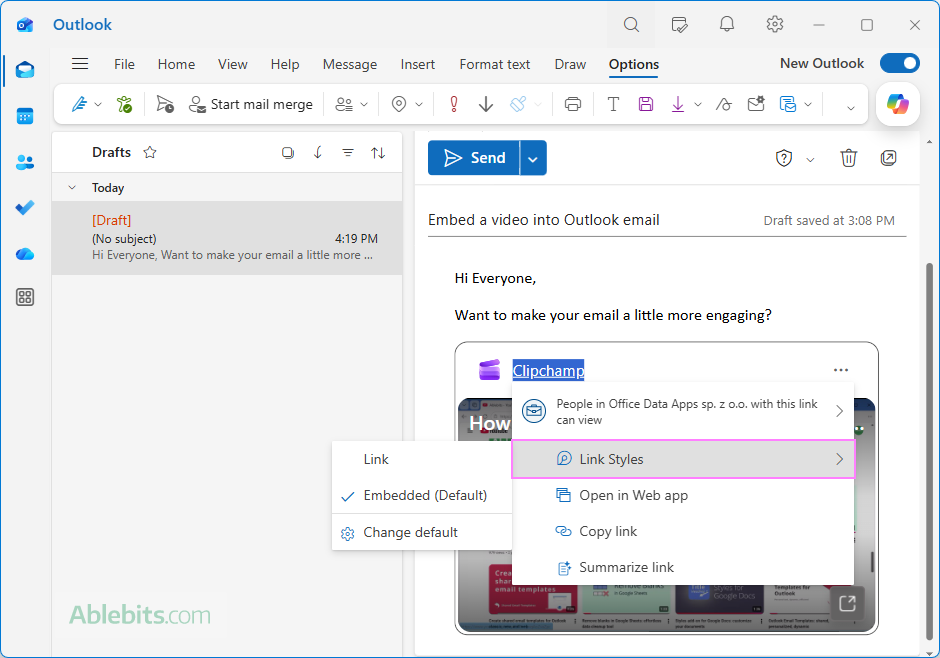
Task: Click the purple download arrow icon
Action: pyautogui.click(x=677, y=104)
